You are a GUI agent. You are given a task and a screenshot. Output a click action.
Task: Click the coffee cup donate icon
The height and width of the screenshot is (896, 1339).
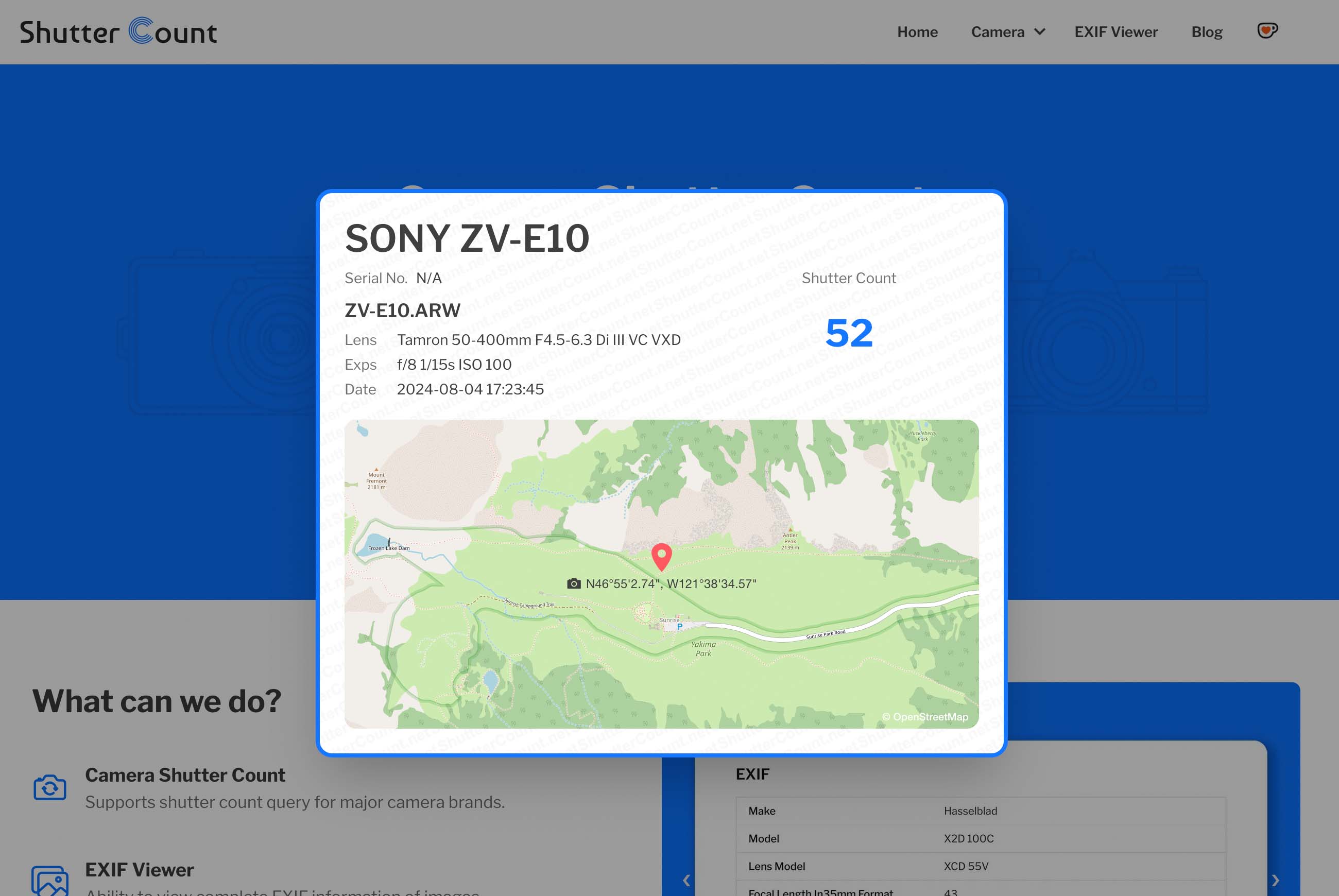point(1267,30)
